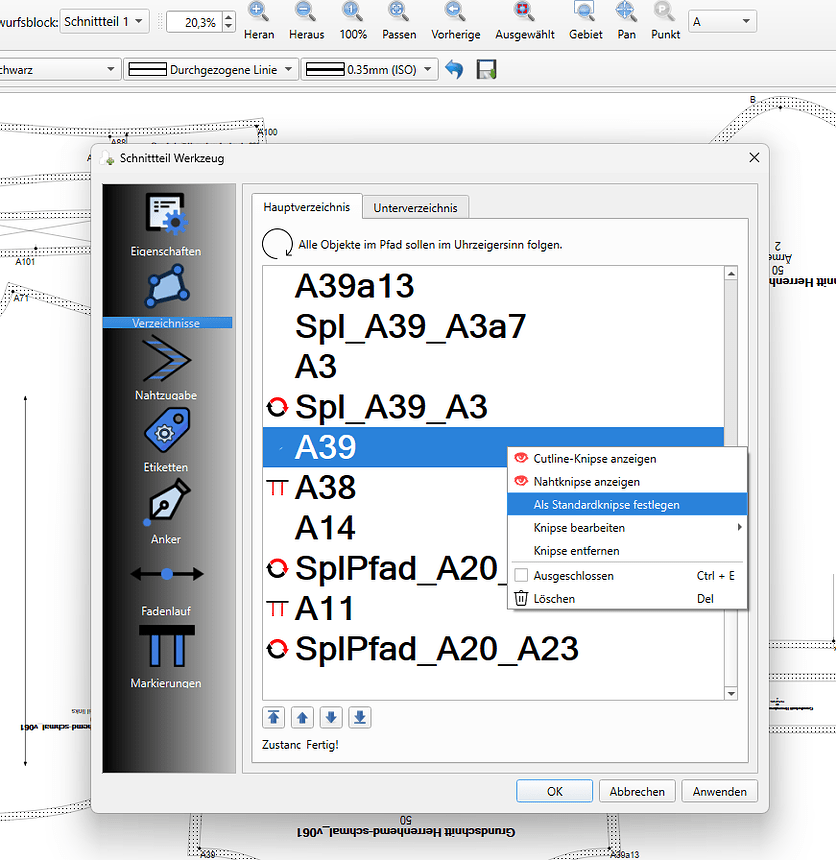Activate the Gebiet zoom area tool
836x860 pixels.
tap(585, 21)
